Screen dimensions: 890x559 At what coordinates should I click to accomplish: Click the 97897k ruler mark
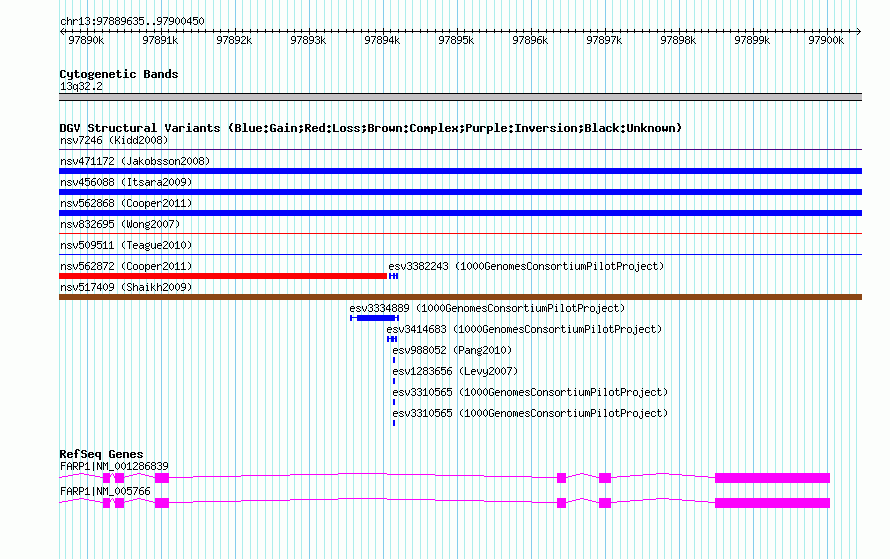point(604,40)
